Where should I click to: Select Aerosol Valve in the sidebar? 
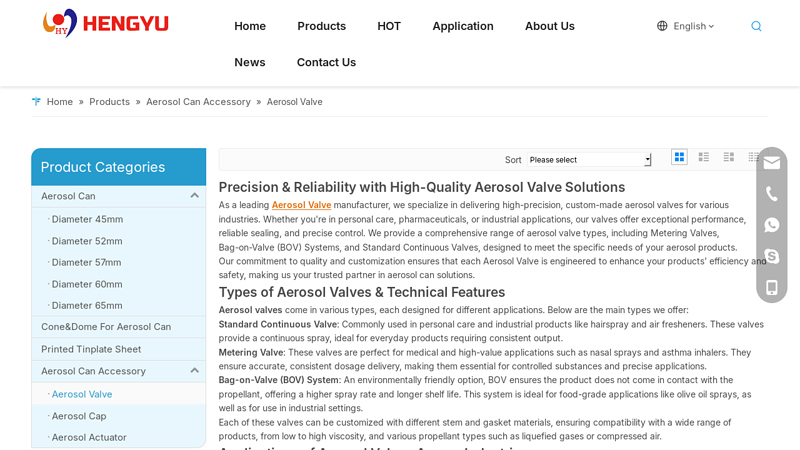pyautogui.click(x=82, y=394)
